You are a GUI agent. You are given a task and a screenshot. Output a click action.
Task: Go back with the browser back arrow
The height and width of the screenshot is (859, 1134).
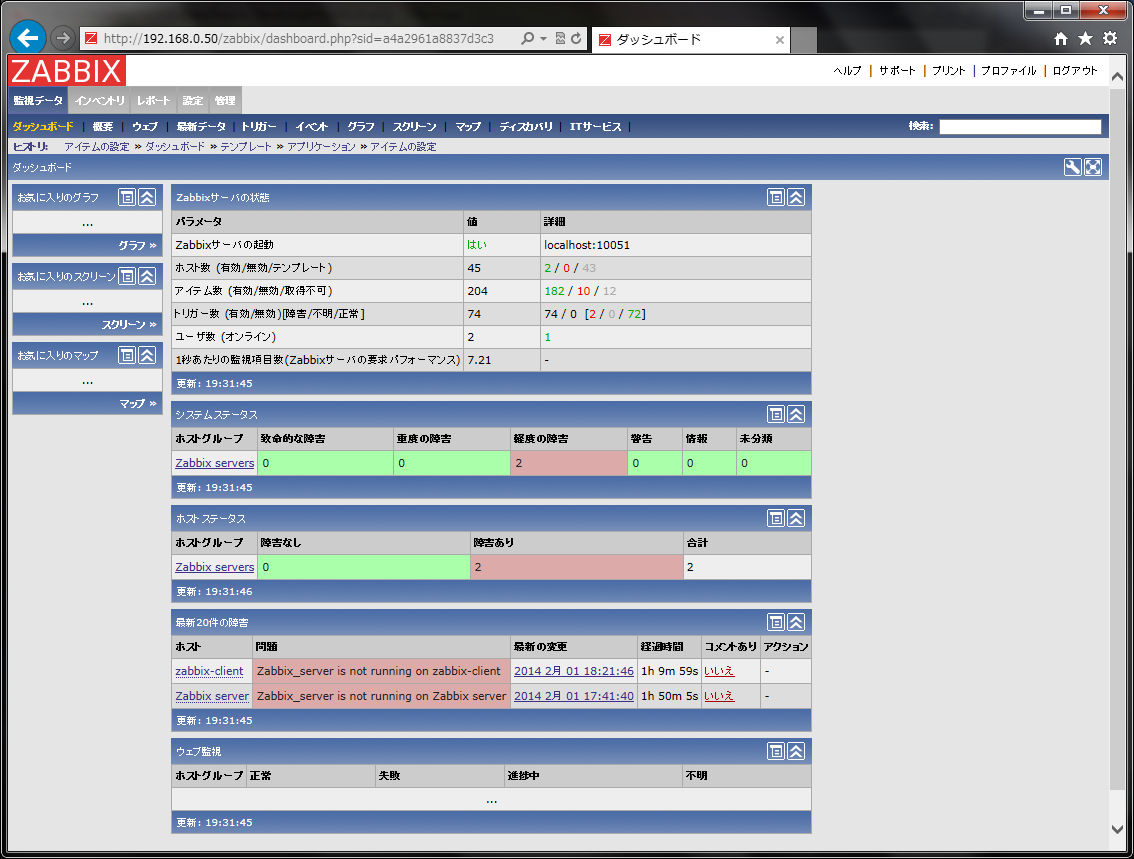[28, 38]
